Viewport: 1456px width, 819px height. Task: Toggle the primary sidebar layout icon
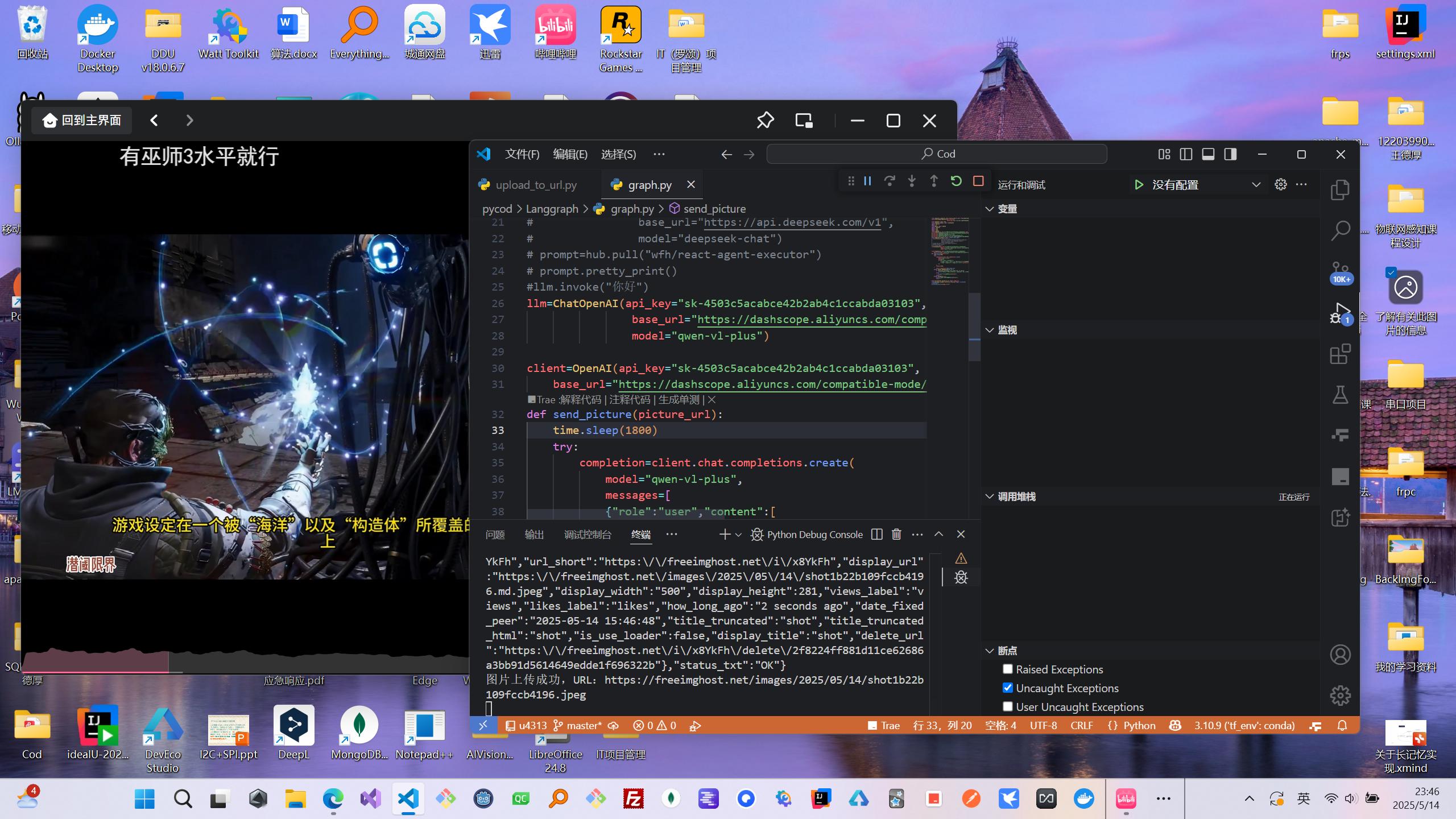tap(1186, 154)
